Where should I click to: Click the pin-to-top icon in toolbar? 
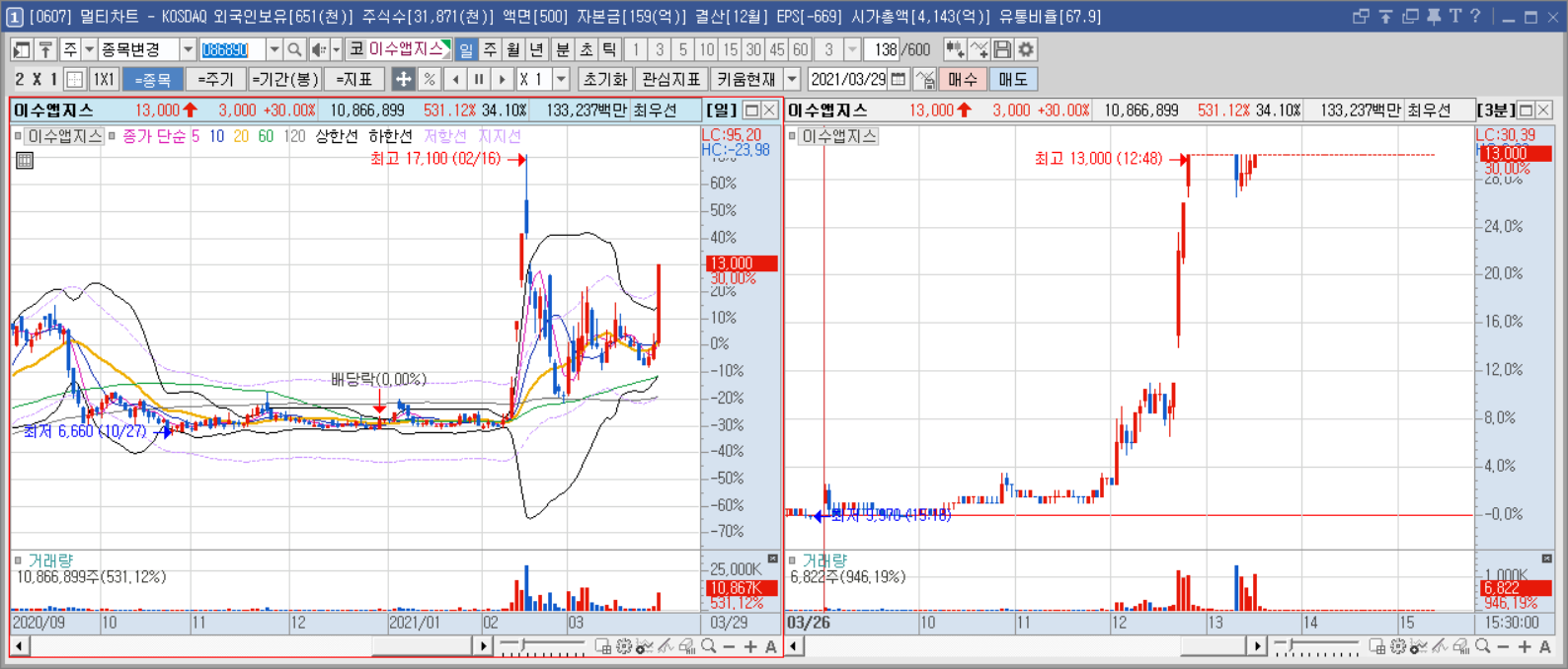pyautogui.click(x=45, y=49)
